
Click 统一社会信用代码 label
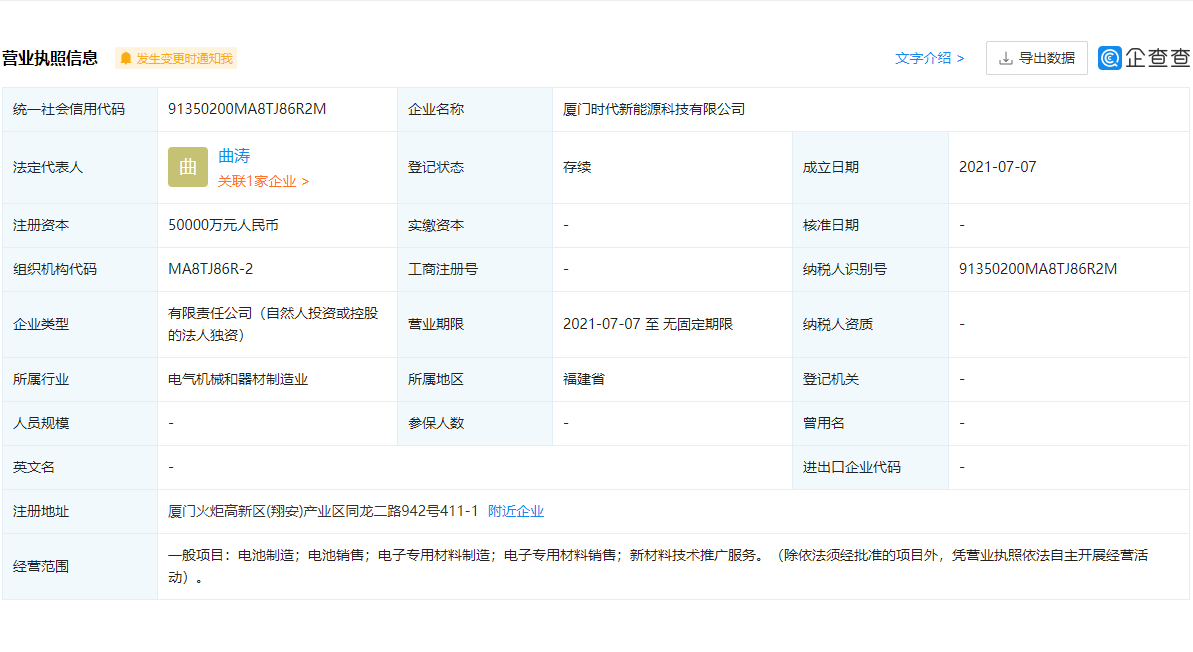point(68,110)
